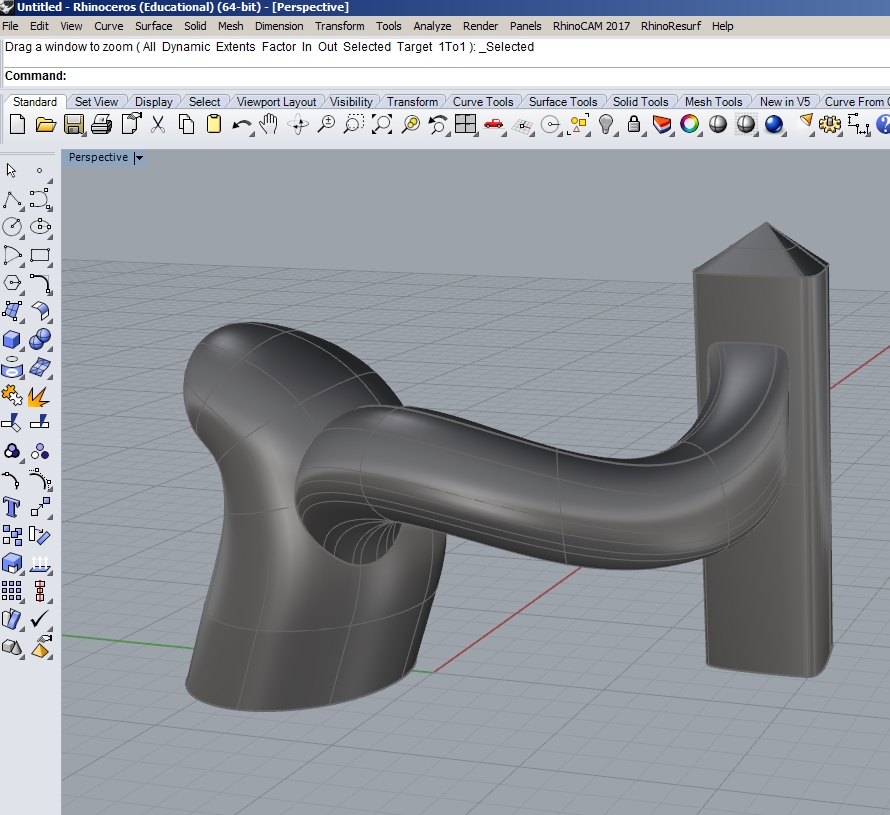Activate the Pan hand tool
890x815 pixels.
(x=268, y=124)
